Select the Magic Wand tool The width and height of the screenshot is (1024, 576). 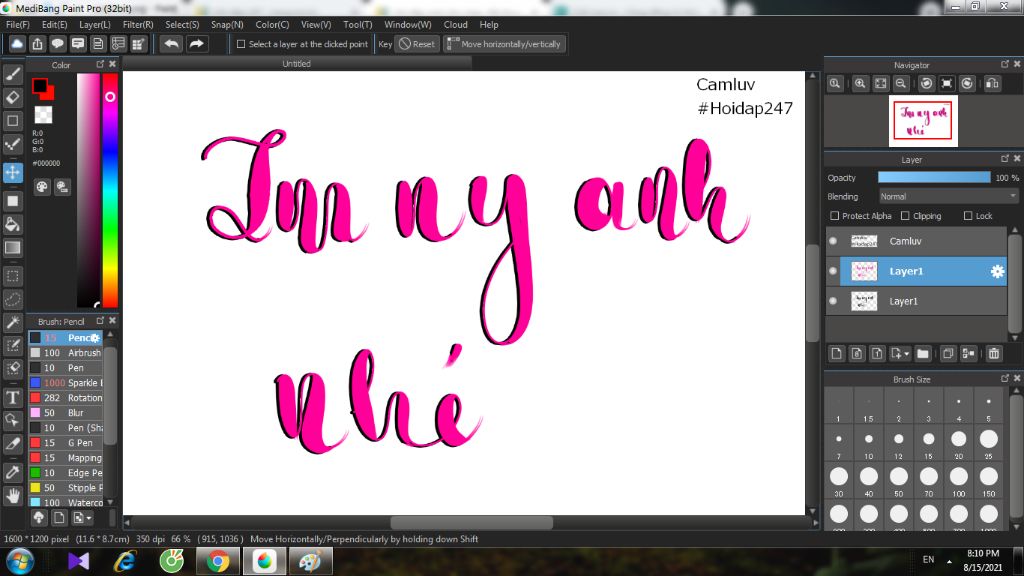tap(12, 323)
